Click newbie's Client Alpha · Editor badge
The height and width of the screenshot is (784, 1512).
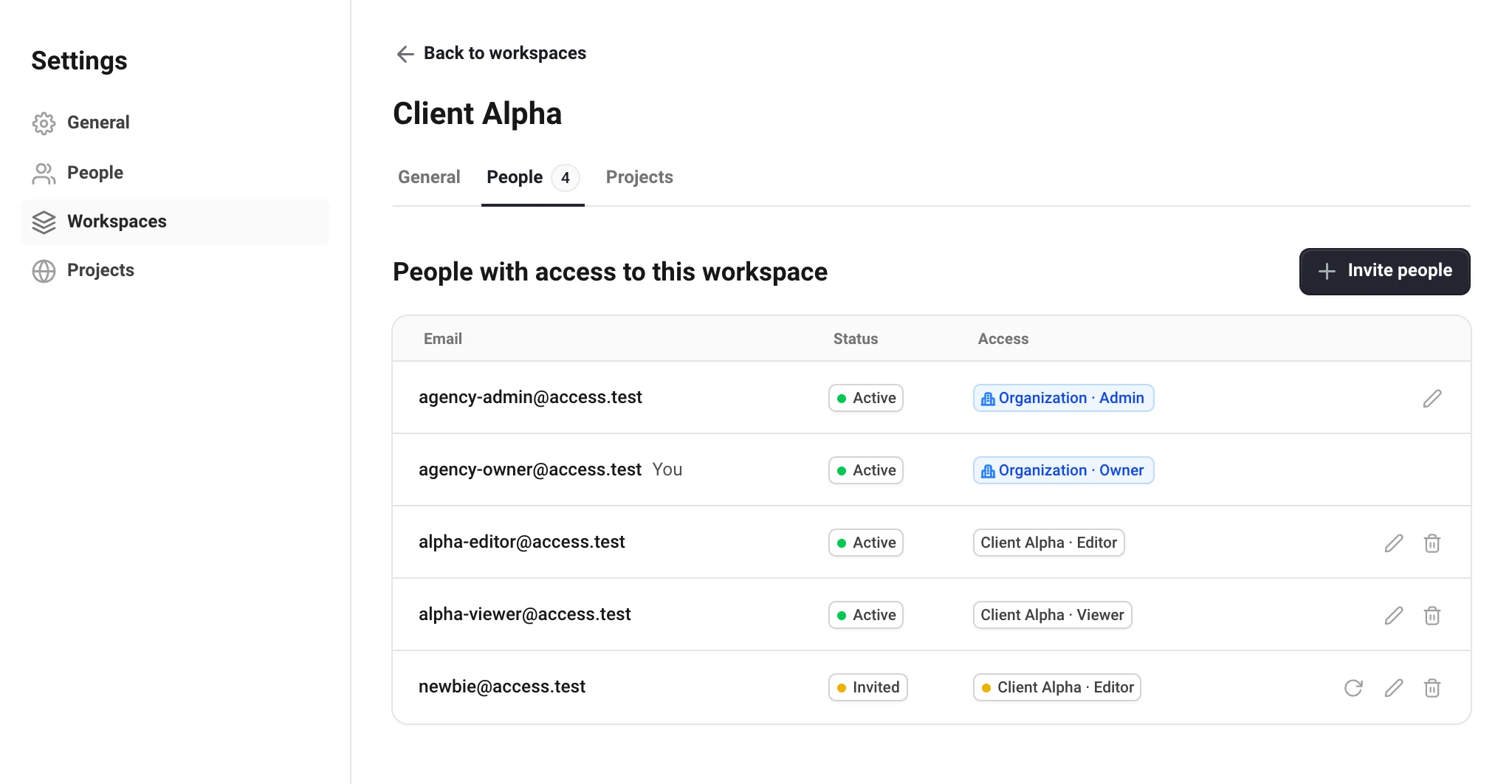tap(1056, 687)
